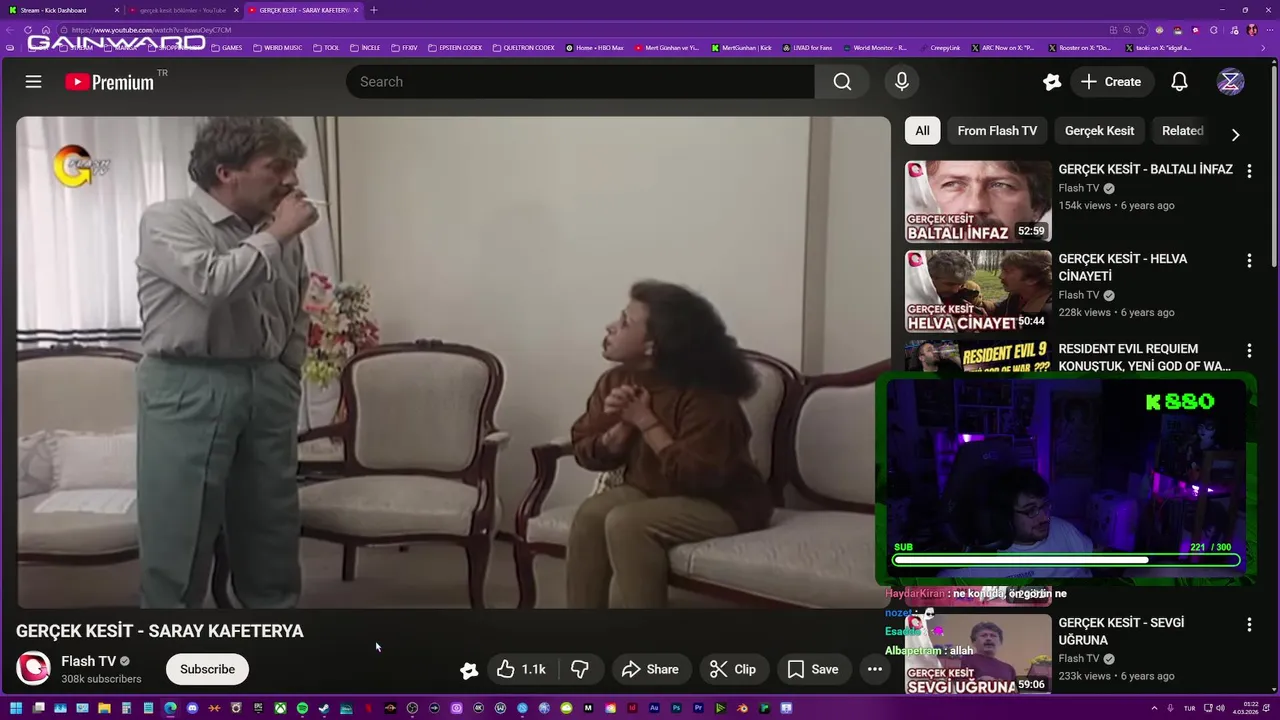The image size is (1280, 720).
Task: Open more actions ellipsis under video
Action: click(874, 669)
